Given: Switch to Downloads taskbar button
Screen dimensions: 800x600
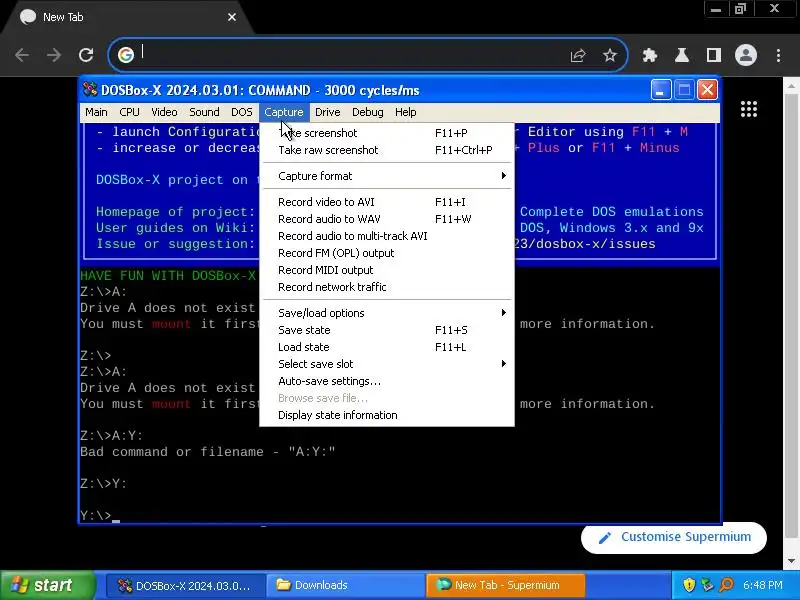Looking at the screenshot, I should 345,585.
